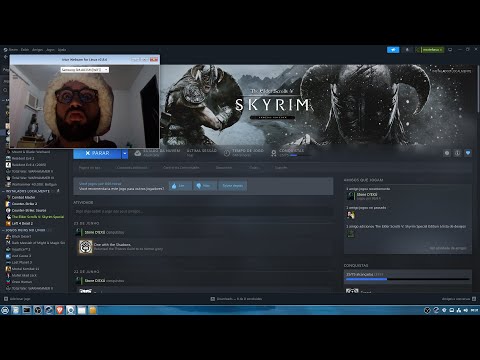Image resolution: width=480 pixels, height=360 pixels.
Task: Click the game info icon
Action: [x=457, y=153]
